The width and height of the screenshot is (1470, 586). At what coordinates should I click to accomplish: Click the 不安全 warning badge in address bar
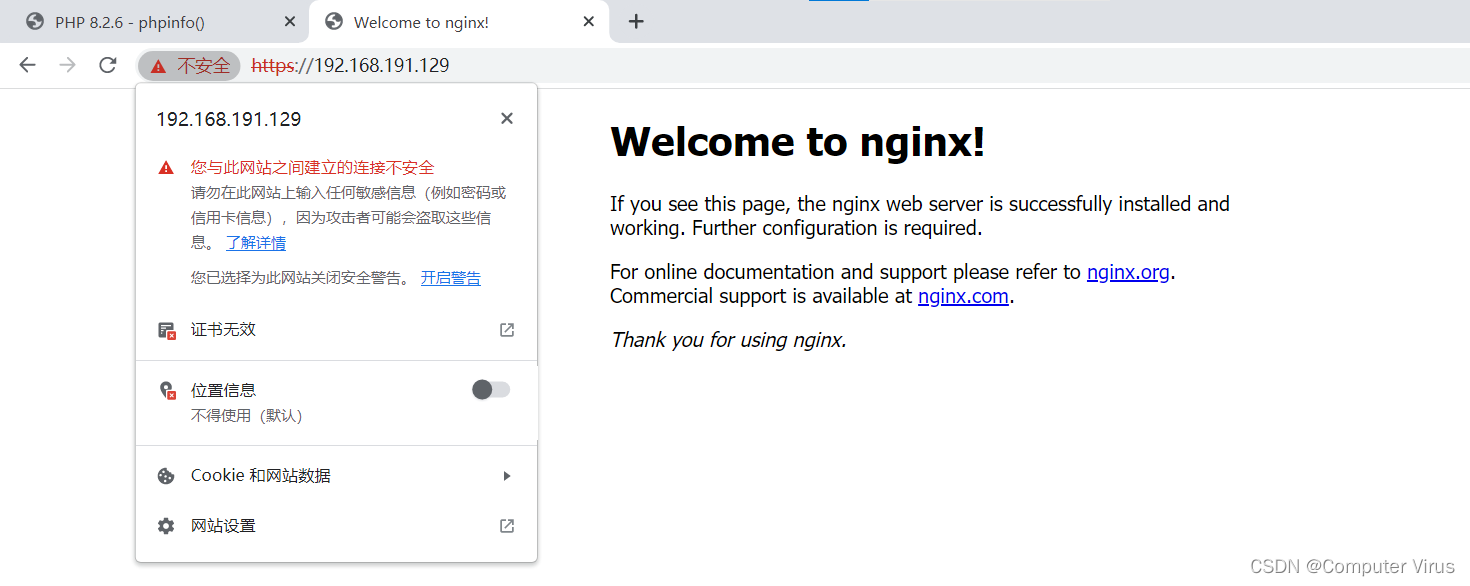click(x=189, y=64)
